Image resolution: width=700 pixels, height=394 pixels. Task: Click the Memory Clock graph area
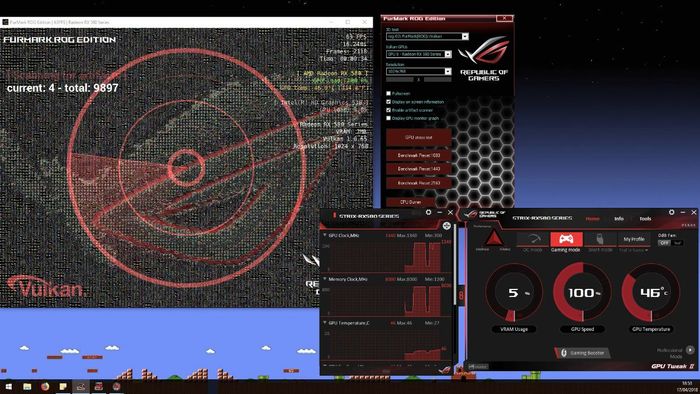click(386, 300)
